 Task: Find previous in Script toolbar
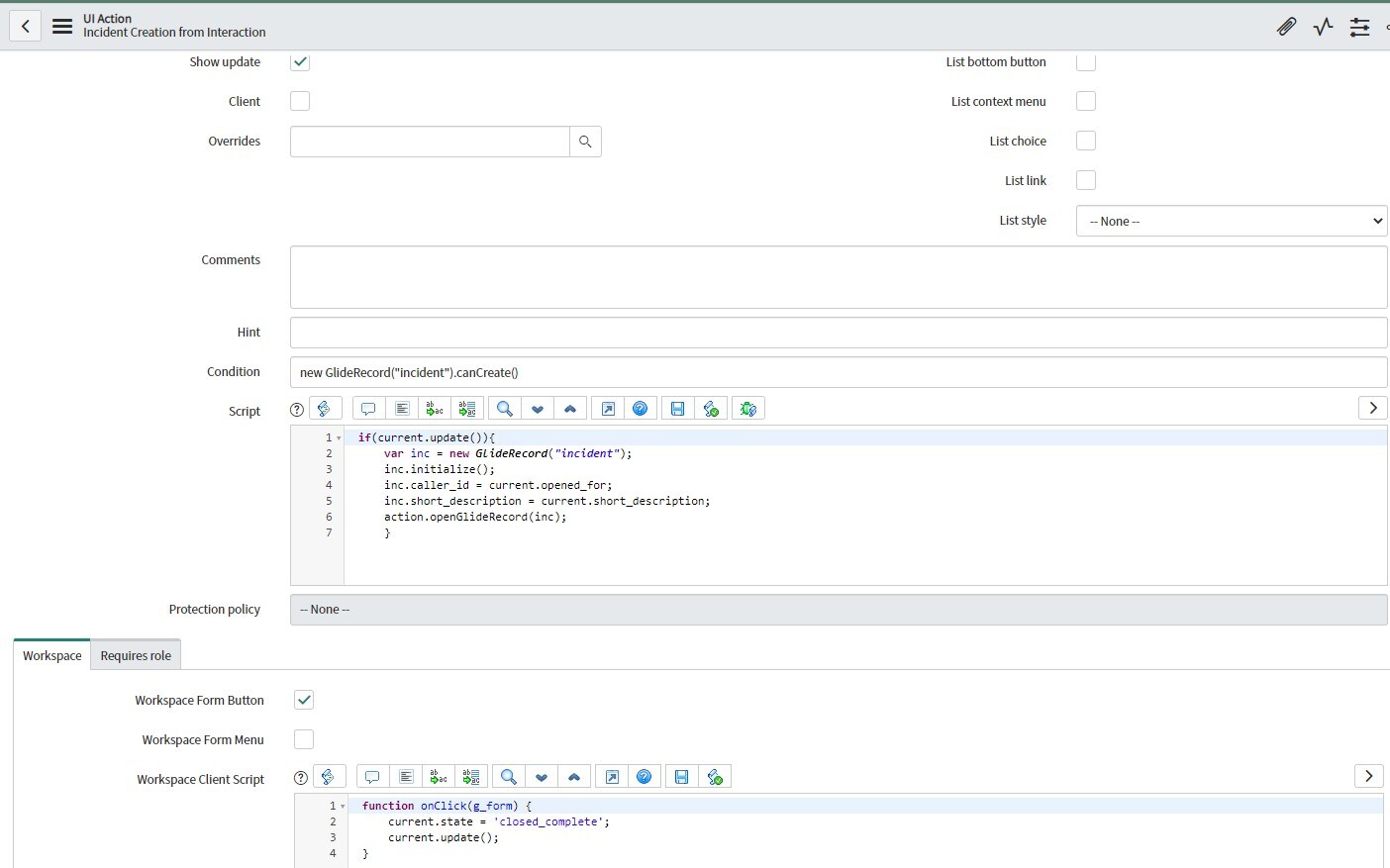coord(570,409)
